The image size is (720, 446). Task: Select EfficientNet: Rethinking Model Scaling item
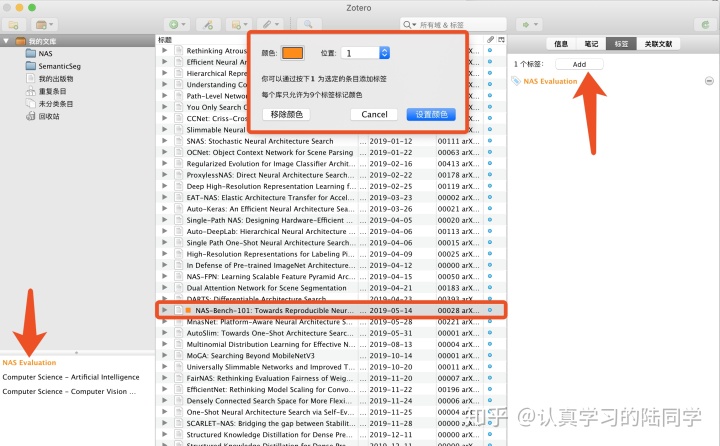click(x=270, y=390)
